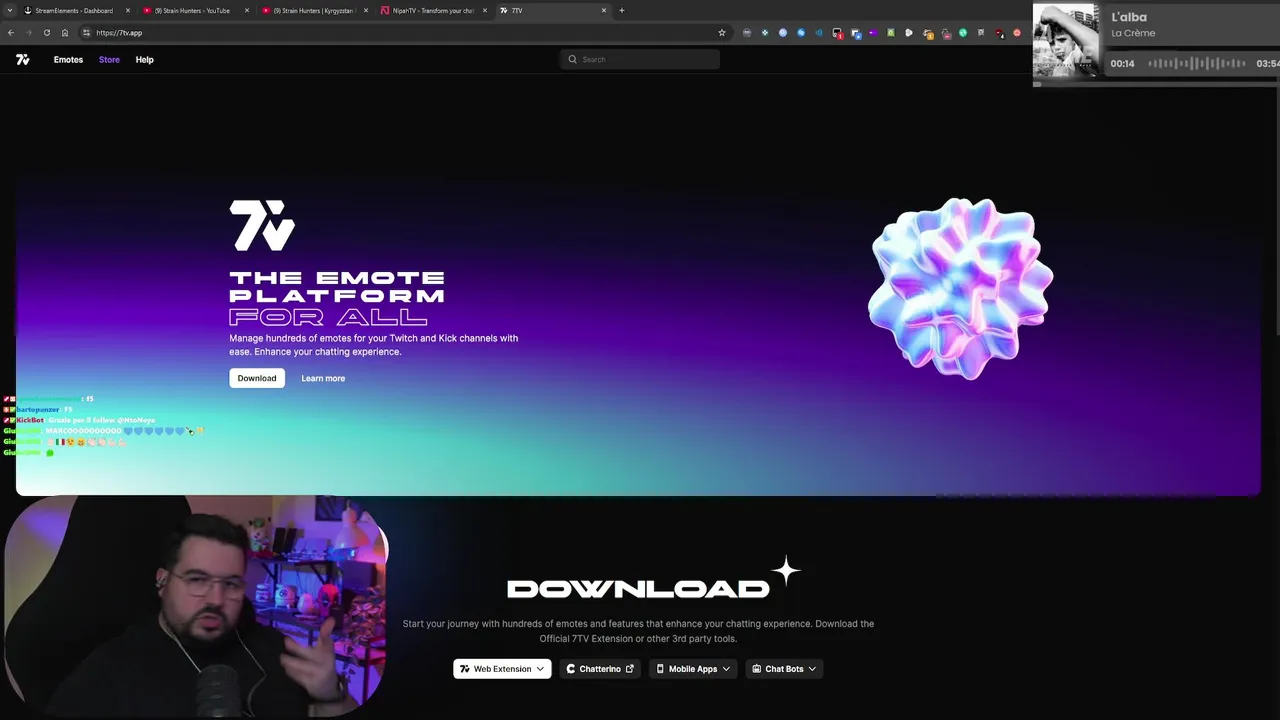Expand the Mobile Apps dropdown
This screenshot has width=1280, height=720.
[x=693, y=669]
